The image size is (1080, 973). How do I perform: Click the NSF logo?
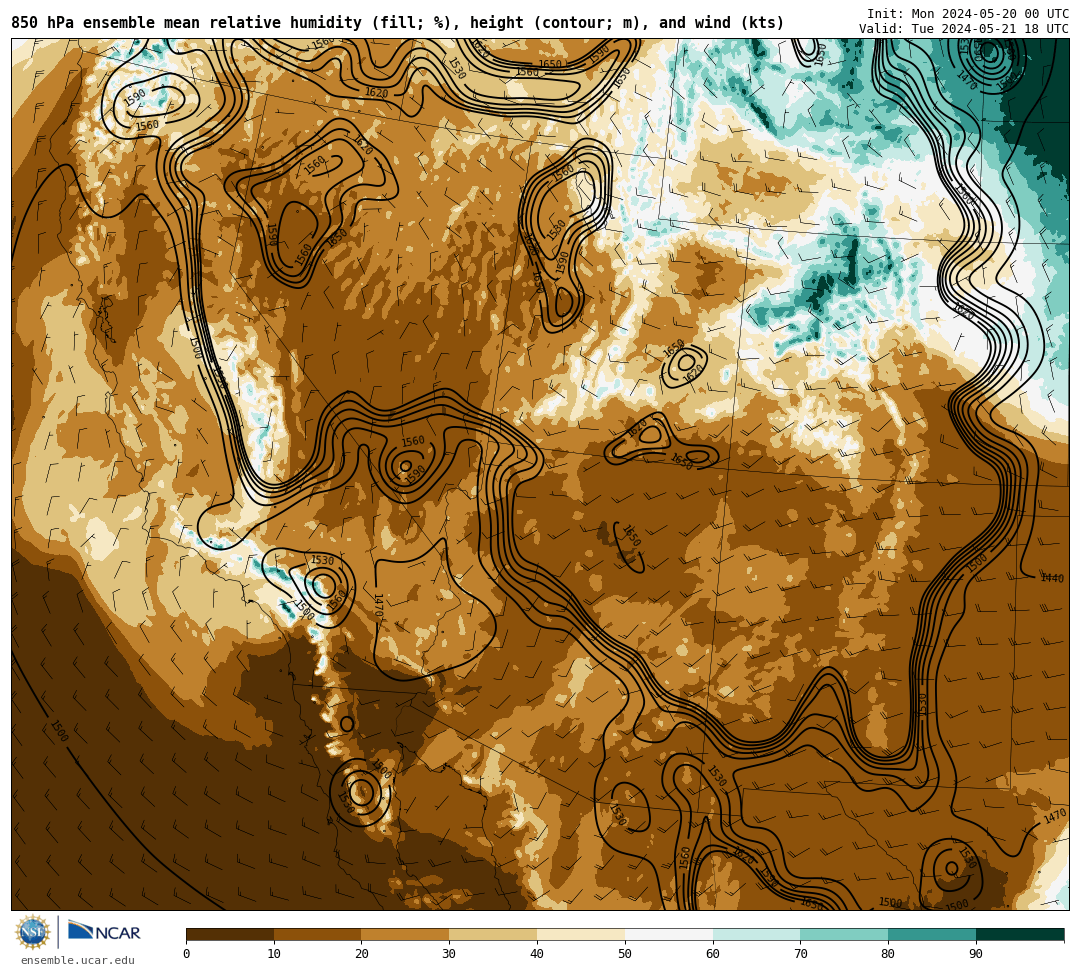coord(33,934)
